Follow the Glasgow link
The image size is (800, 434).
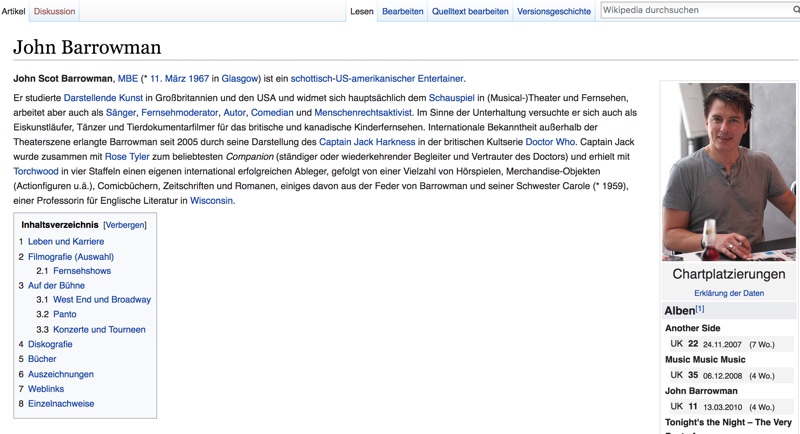[239, 79]
